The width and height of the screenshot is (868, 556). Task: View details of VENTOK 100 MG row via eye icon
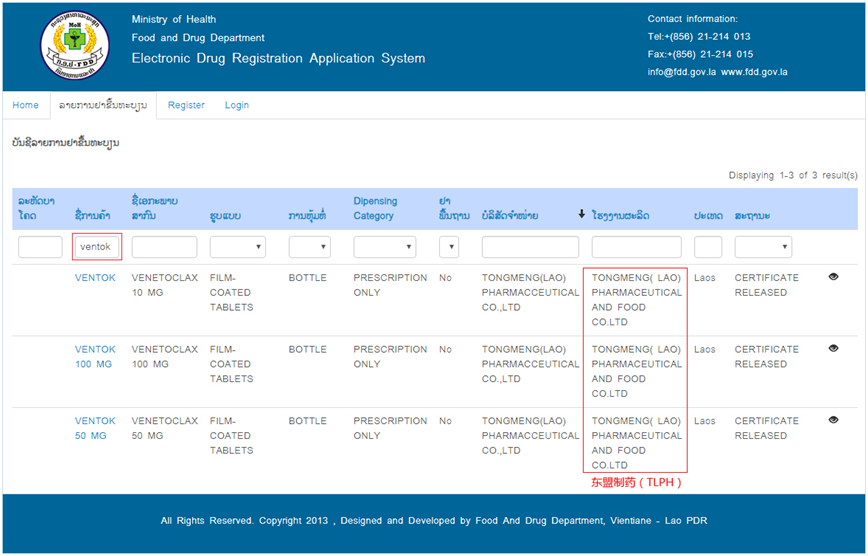[833, 348]
